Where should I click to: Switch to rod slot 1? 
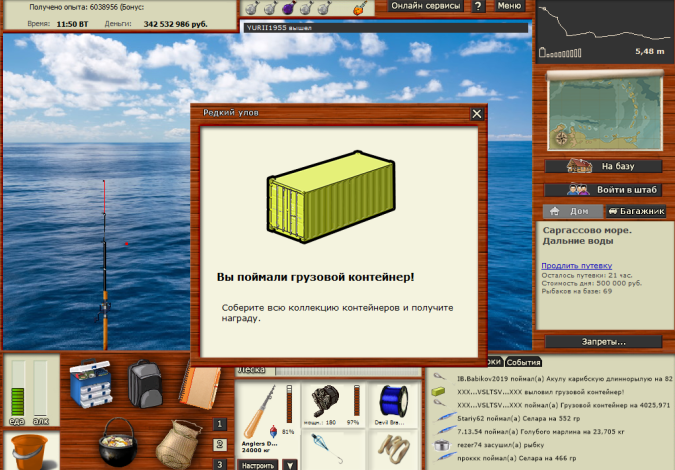[219, 425]
